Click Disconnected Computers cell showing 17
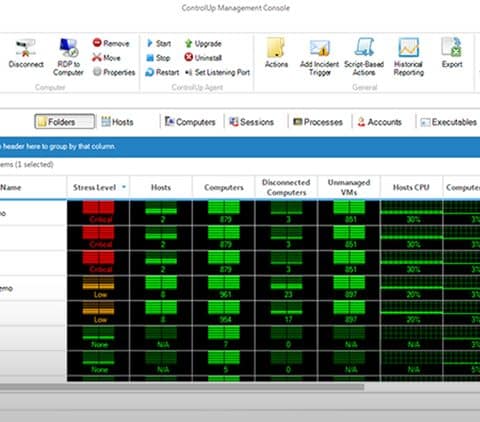 [x=286, y=313]
